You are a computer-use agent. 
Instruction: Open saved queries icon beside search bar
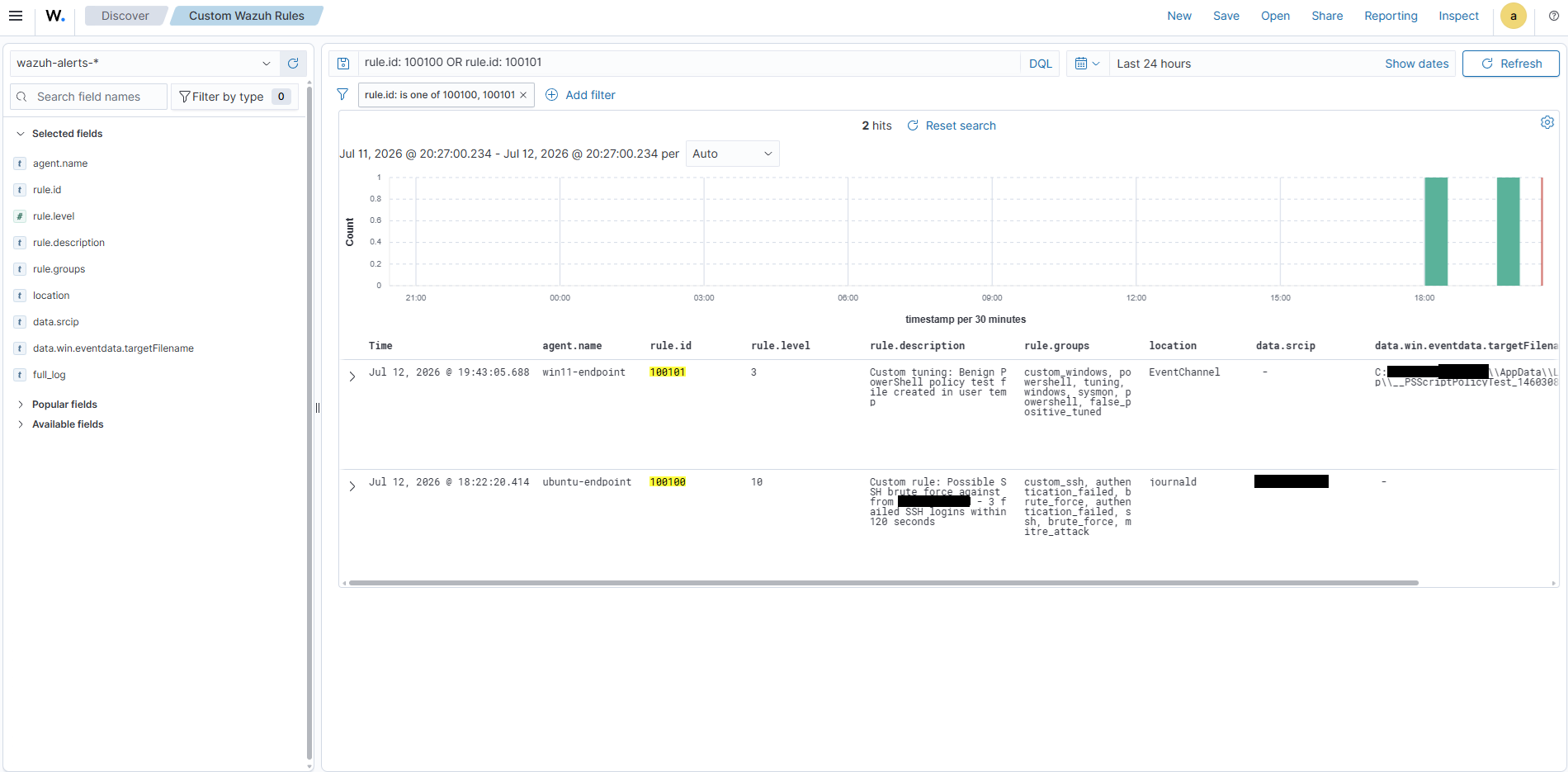[x=344, y=64]
